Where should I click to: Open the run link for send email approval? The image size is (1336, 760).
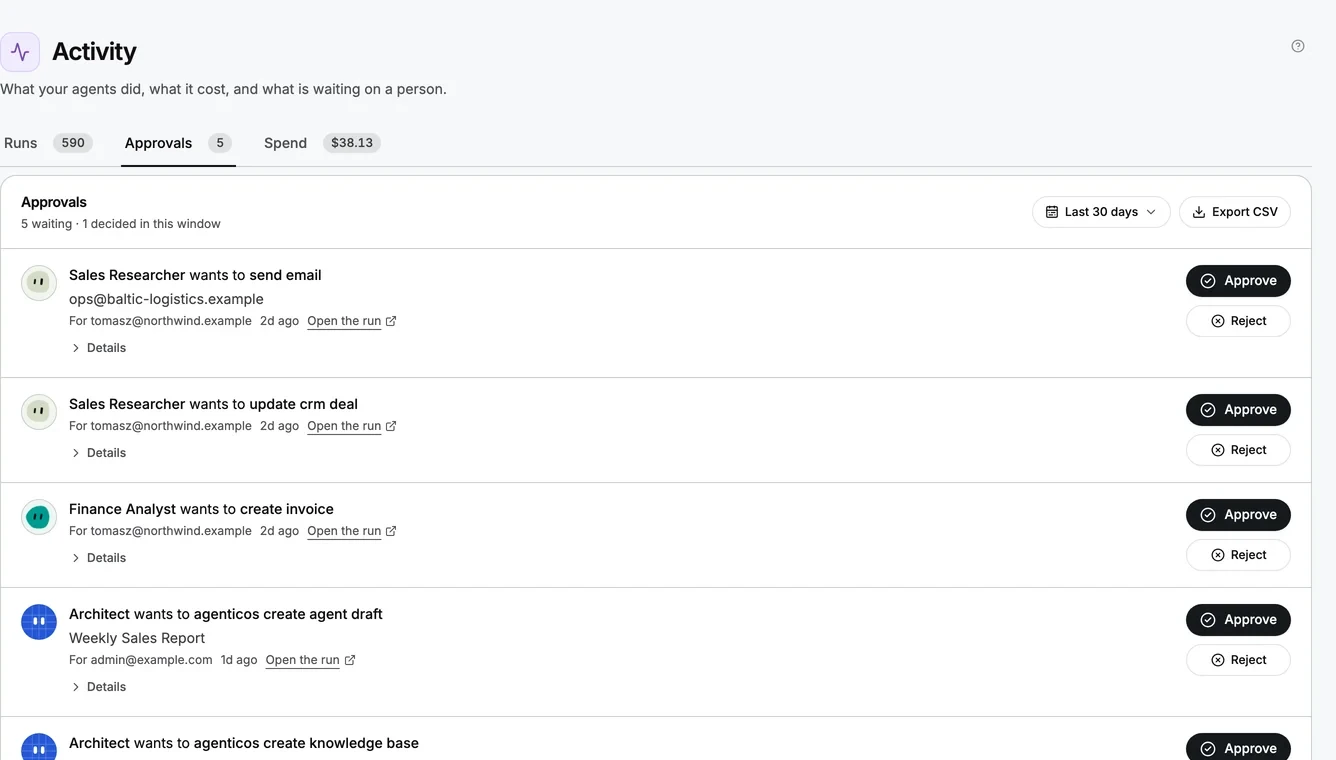coord(351,321)
